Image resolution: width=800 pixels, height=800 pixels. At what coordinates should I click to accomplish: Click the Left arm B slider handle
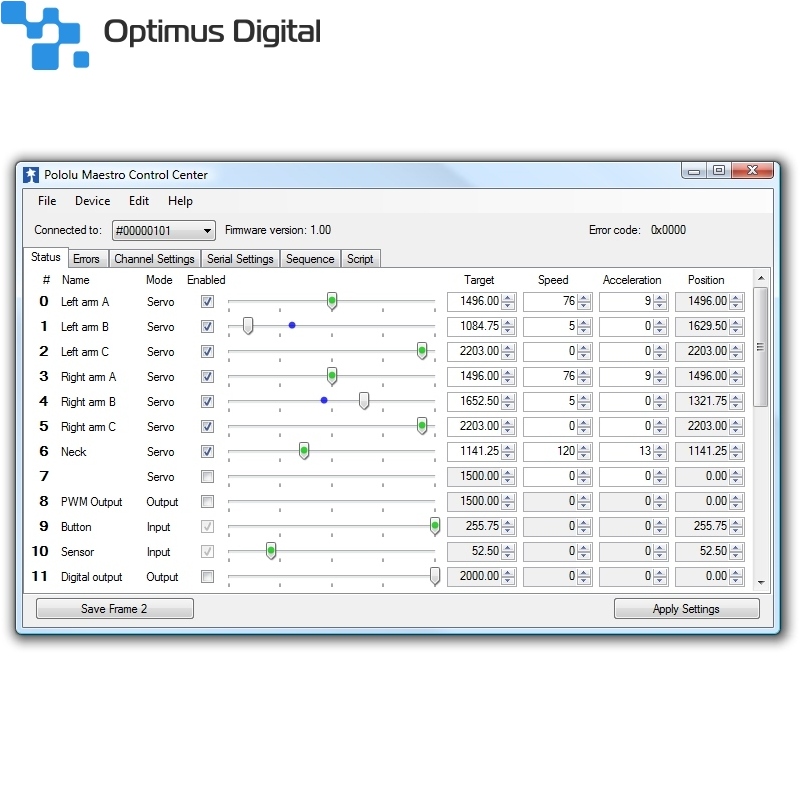(x=248, y=326)
